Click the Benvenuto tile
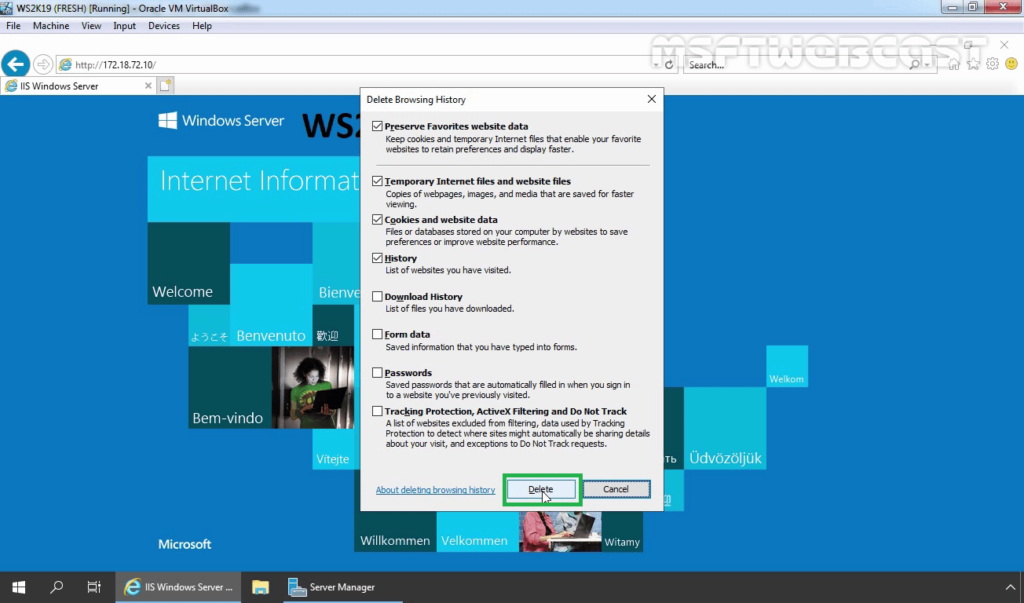This screenshot has height=603, width=1024. [271, 304]
